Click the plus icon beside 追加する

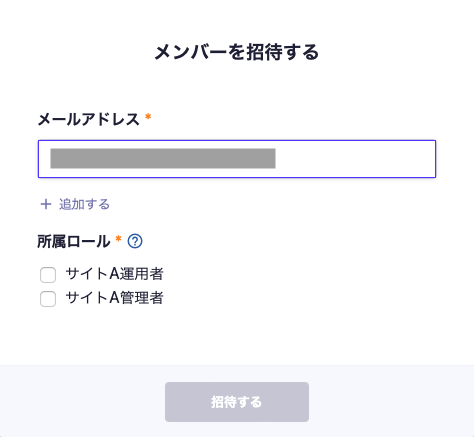pyautogui.click(x=46, y=204)
